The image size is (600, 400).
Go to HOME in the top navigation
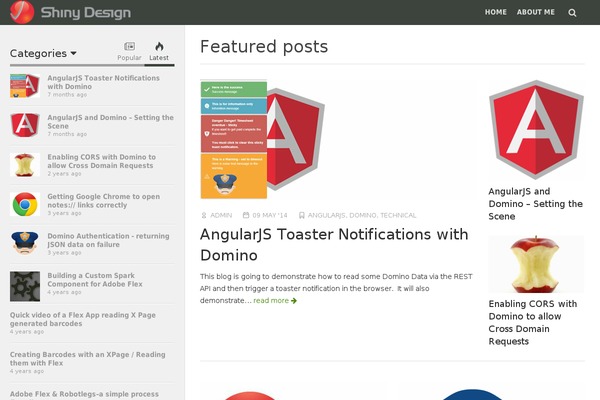coord(496,12)
